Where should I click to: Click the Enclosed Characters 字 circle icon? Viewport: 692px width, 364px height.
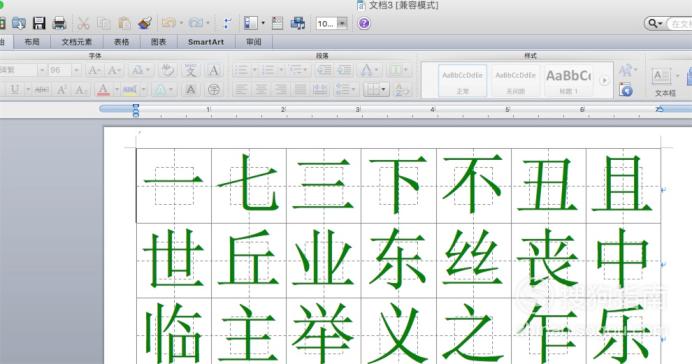coord(214,90)
